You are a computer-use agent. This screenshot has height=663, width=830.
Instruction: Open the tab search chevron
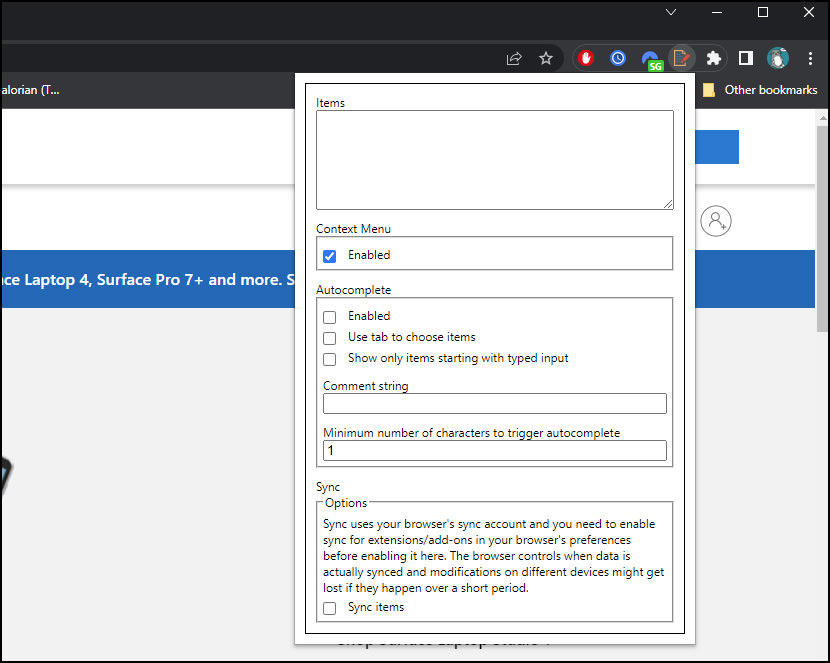[670, 12]
